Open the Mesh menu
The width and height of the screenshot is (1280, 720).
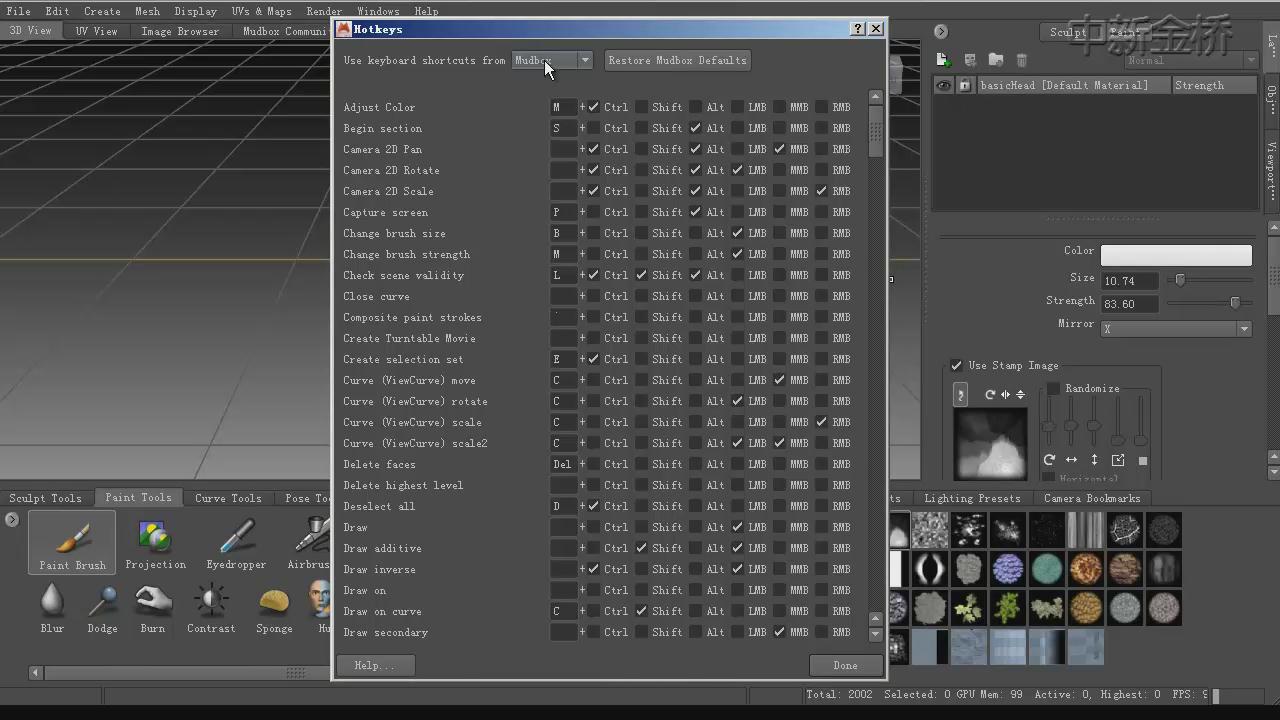pos(147,11)
